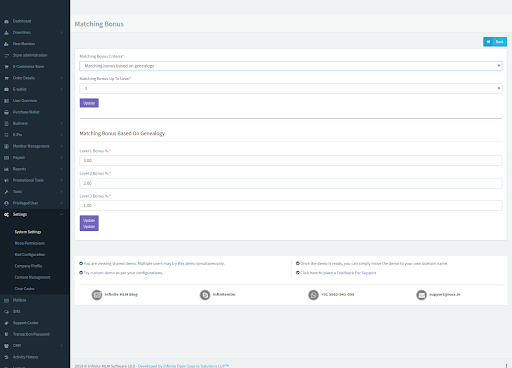Click the SMS chat bubble icon

click(x=6, y=312)
